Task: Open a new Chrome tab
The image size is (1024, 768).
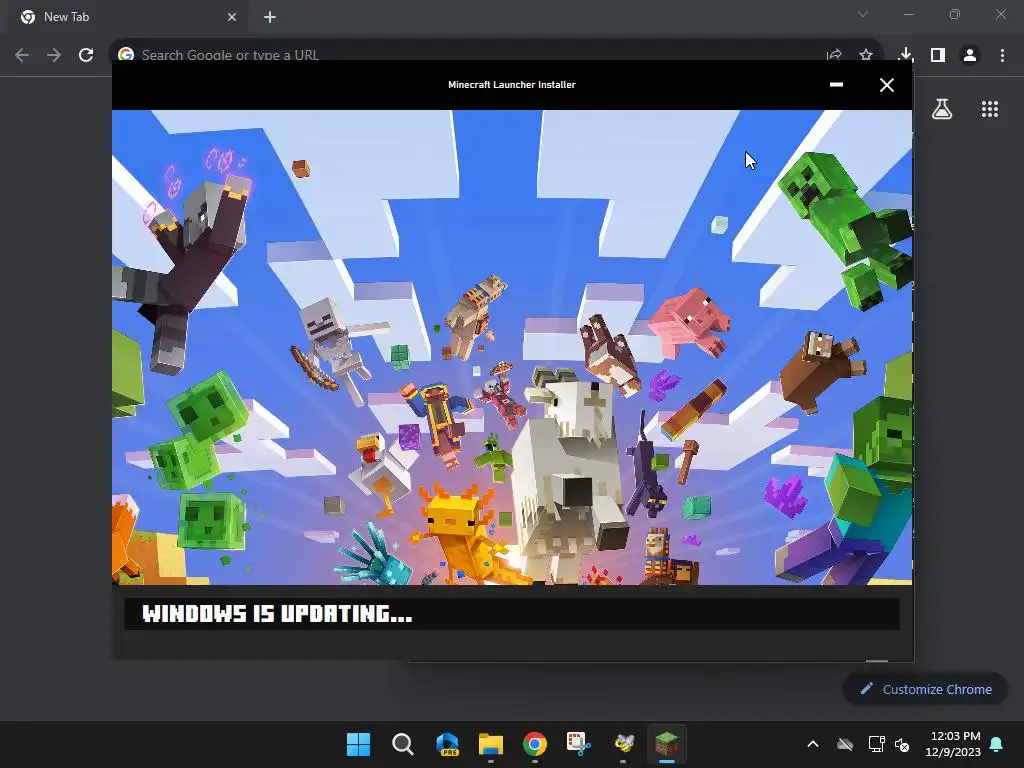Action: pos(270,17)
